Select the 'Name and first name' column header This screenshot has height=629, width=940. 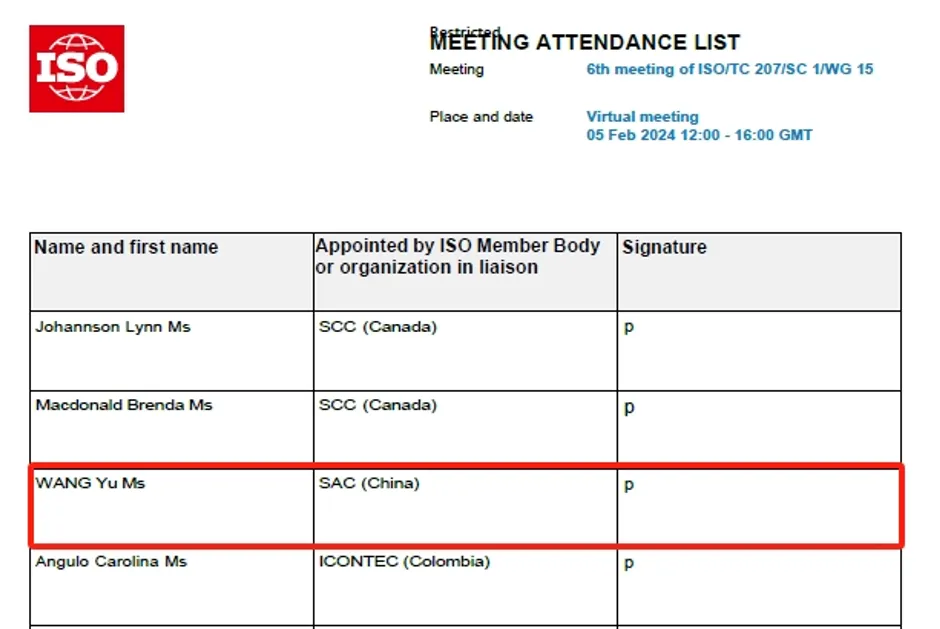[126, 247]
